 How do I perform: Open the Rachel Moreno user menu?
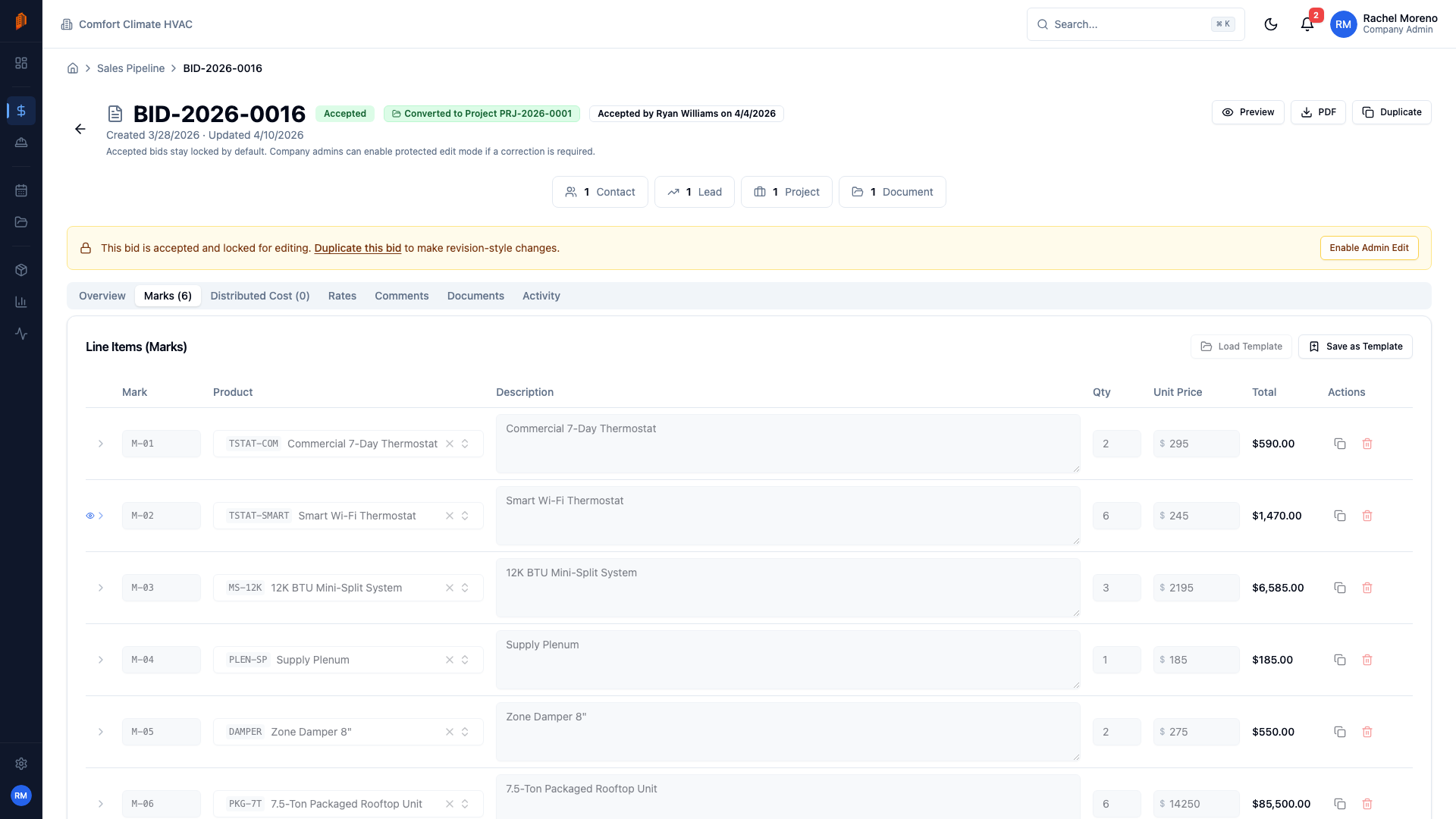click(1385, 24)
